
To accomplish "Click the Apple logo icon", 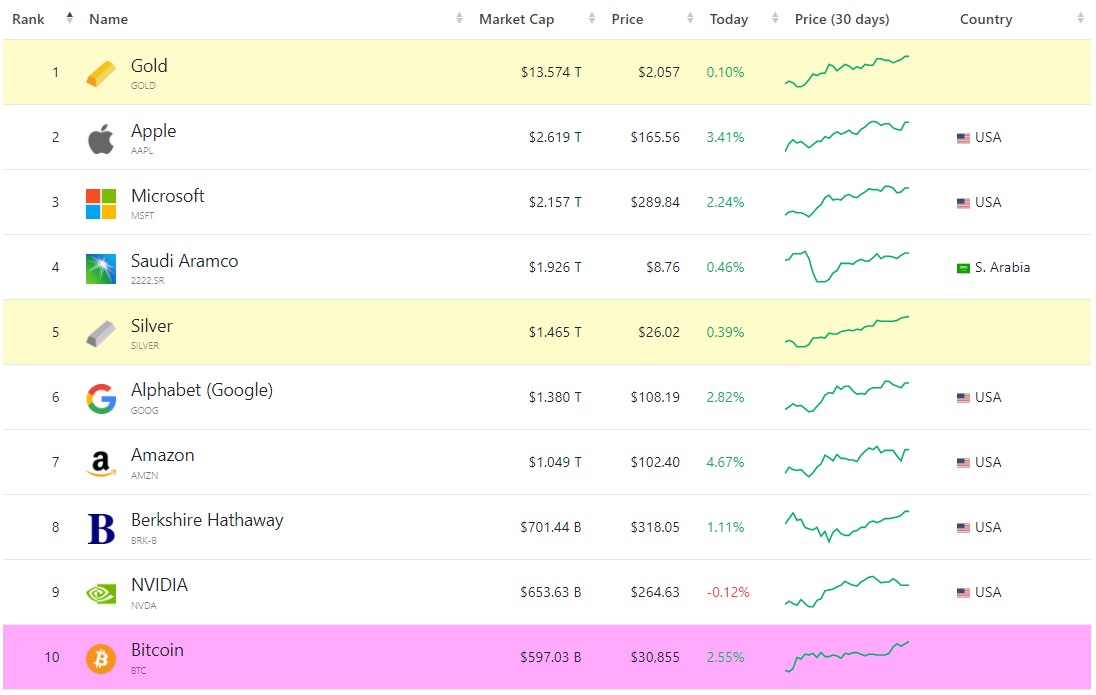I will [100, 138].
